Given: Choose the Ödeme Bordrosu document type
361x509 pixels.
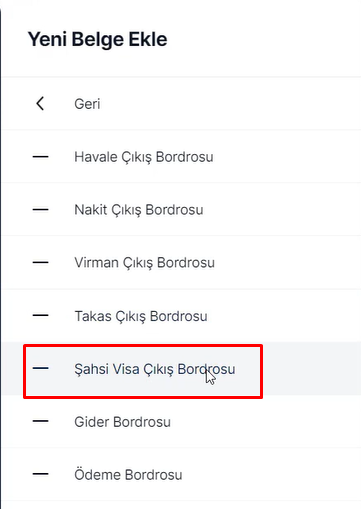Looking at the screenshot, I should [x=128, y=475].
